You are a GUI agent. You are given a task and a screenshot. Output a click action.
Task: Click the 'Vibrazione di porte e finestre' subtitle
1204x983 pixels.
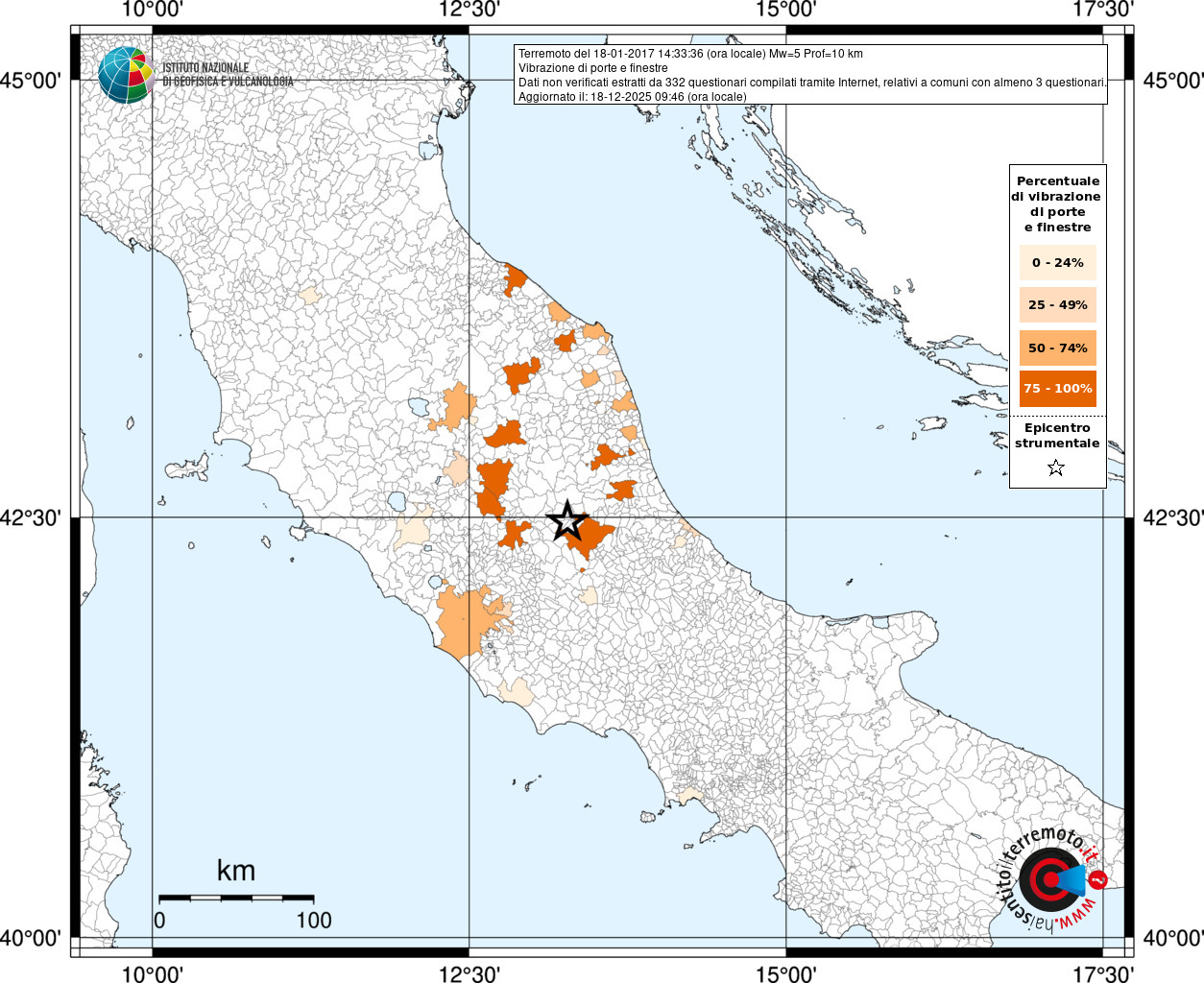pos(592,68)
